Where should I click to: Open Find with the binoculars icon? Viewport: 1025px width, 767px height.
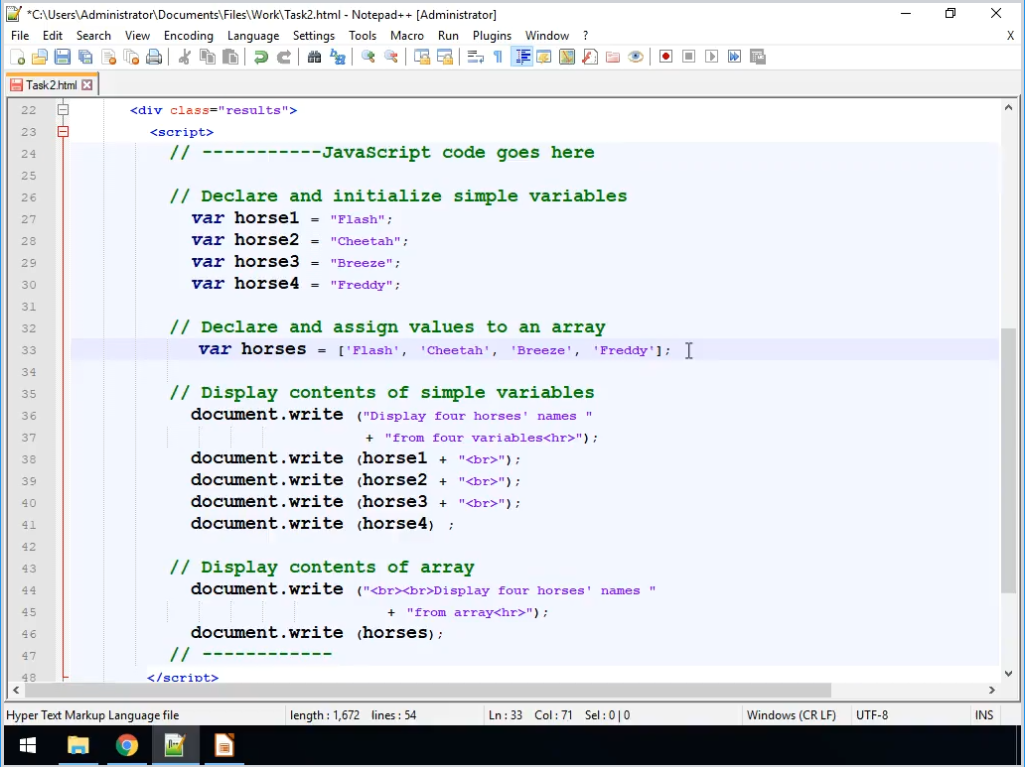click(314, 57)
